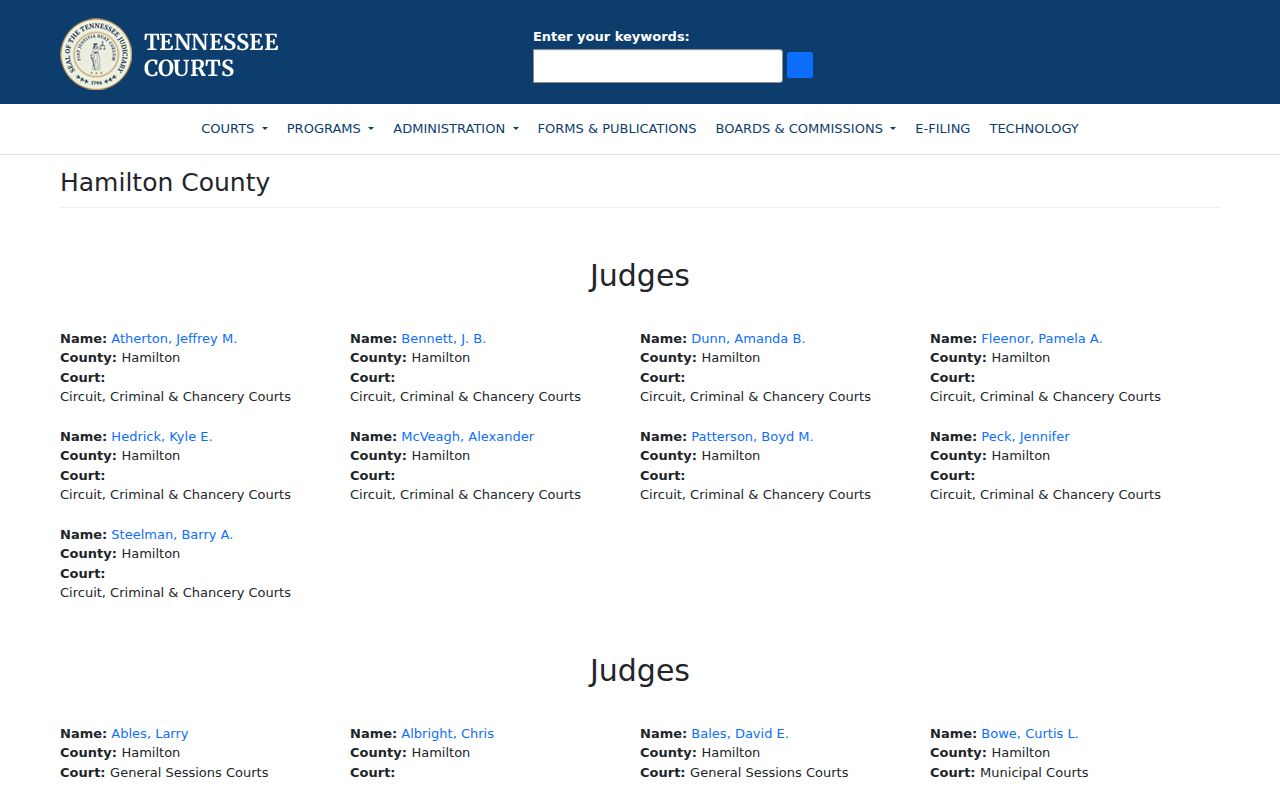Open judge McVeagh, Alexander profile
Image resolution: width=1280 pixels, height=800 pixels.
pyautogui.click(x=467, y=436)
